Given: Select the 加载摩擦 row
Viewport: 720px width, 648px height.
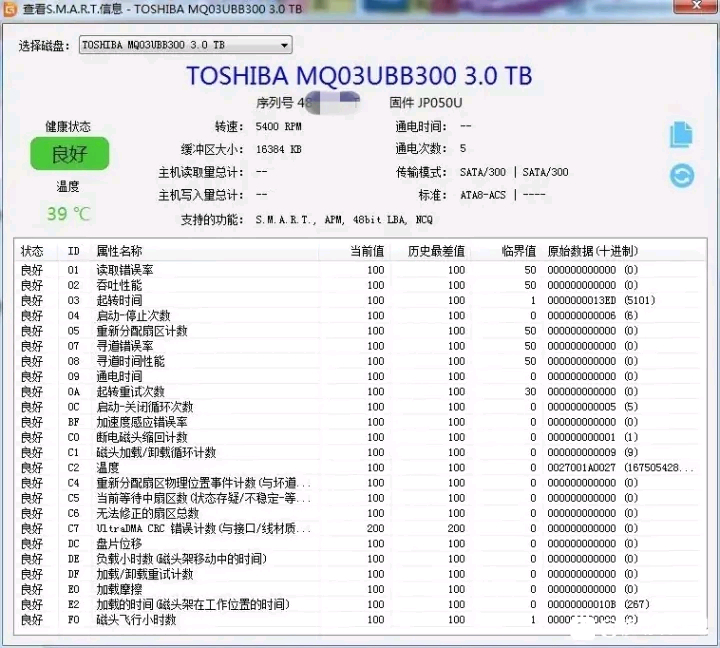Looking at the screenshot, I should click(360, 589).
